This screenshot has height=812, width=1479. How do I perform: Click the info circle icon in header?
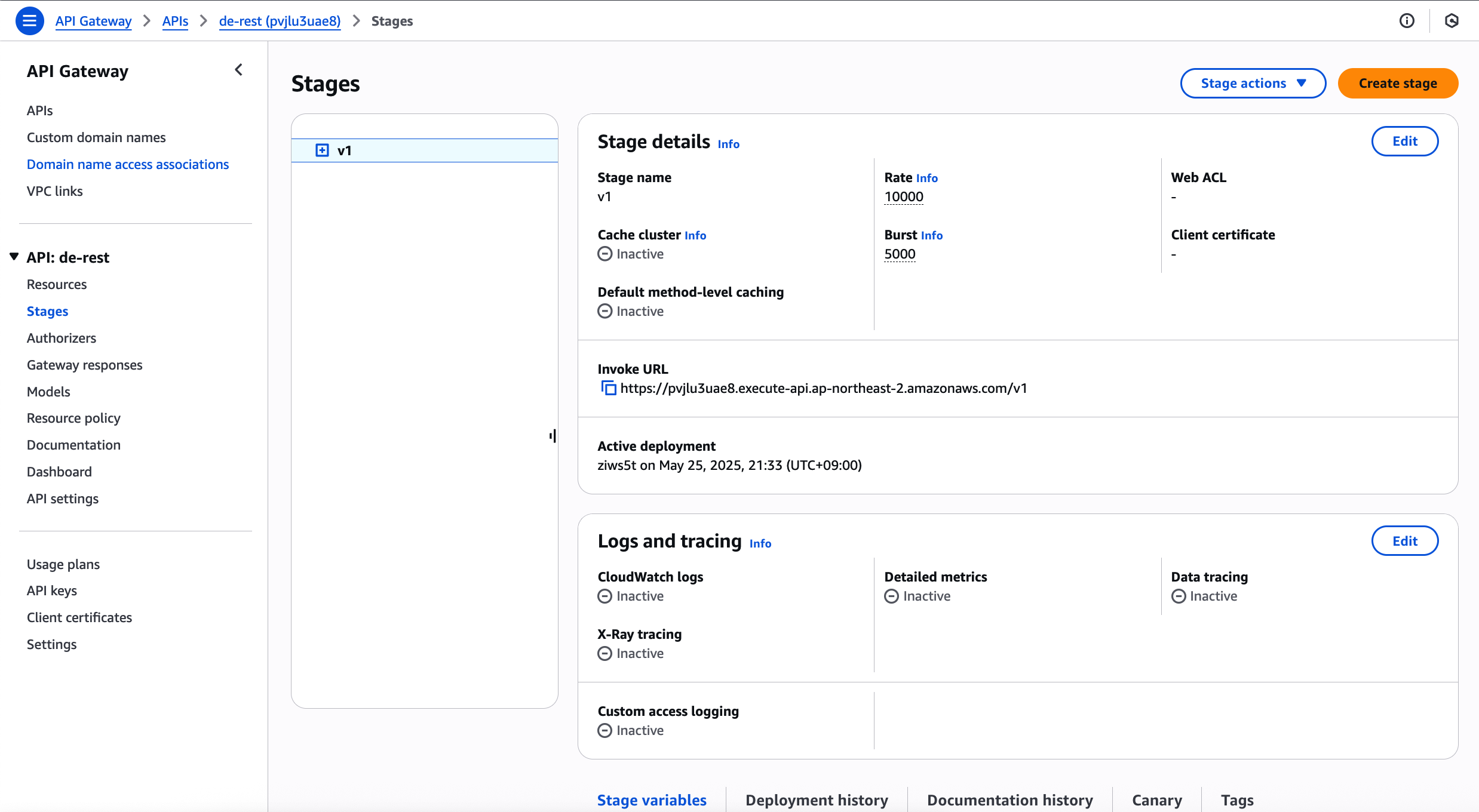click(x=1407, y=21)
